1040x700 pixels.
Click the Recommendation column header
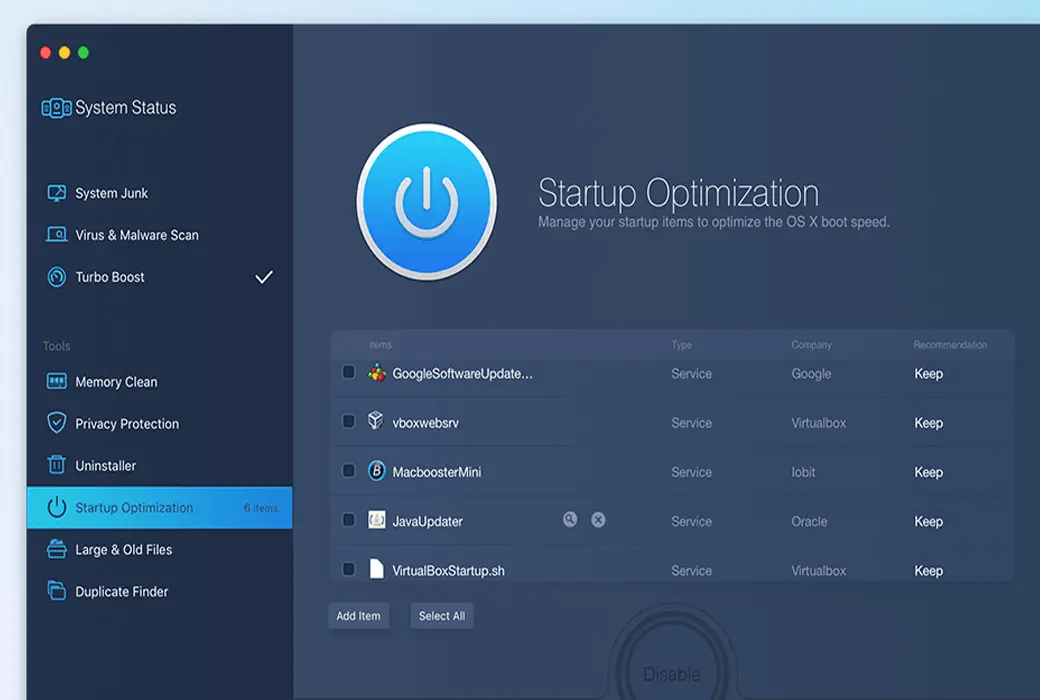pos(950,345)
